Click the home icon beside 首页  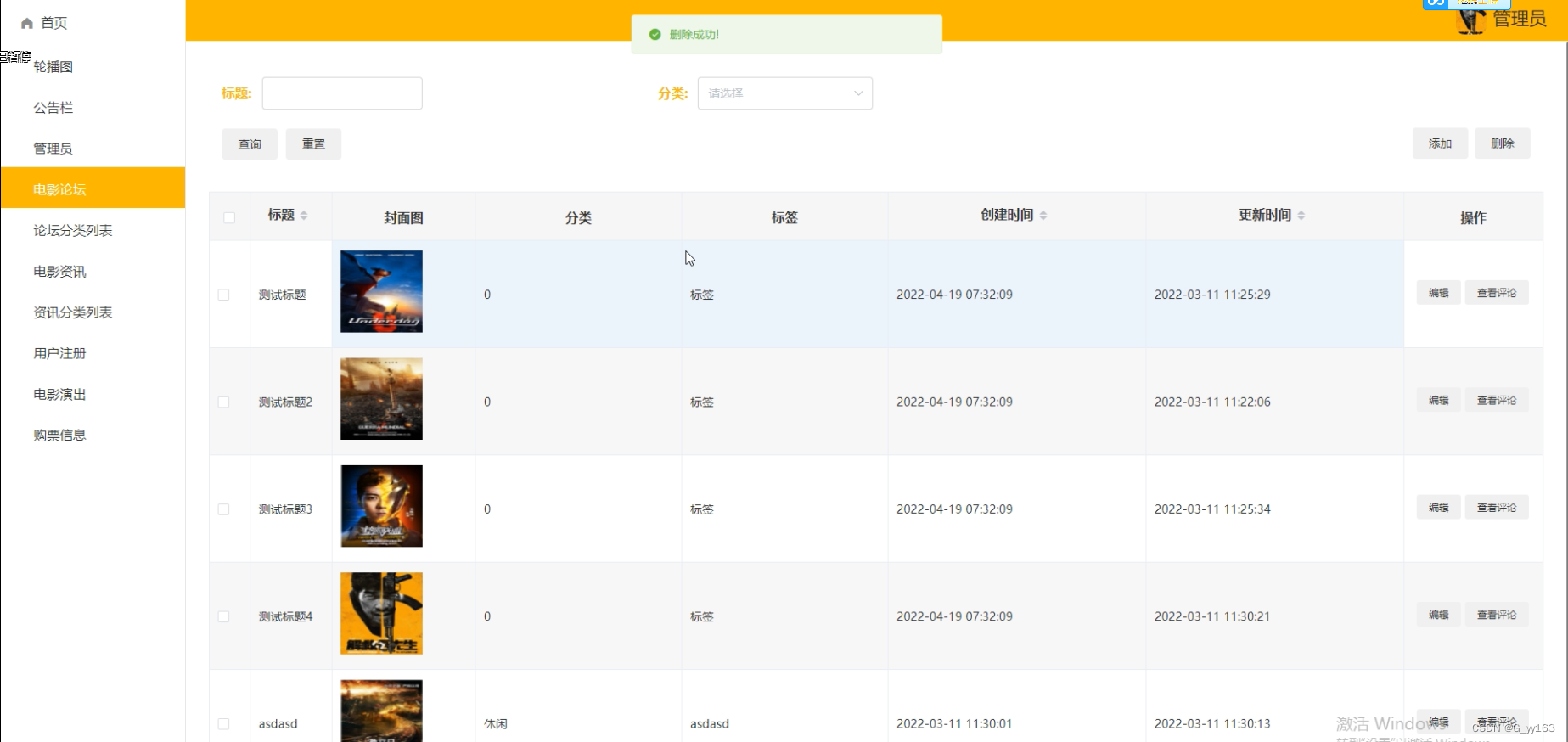pos(27,23)
